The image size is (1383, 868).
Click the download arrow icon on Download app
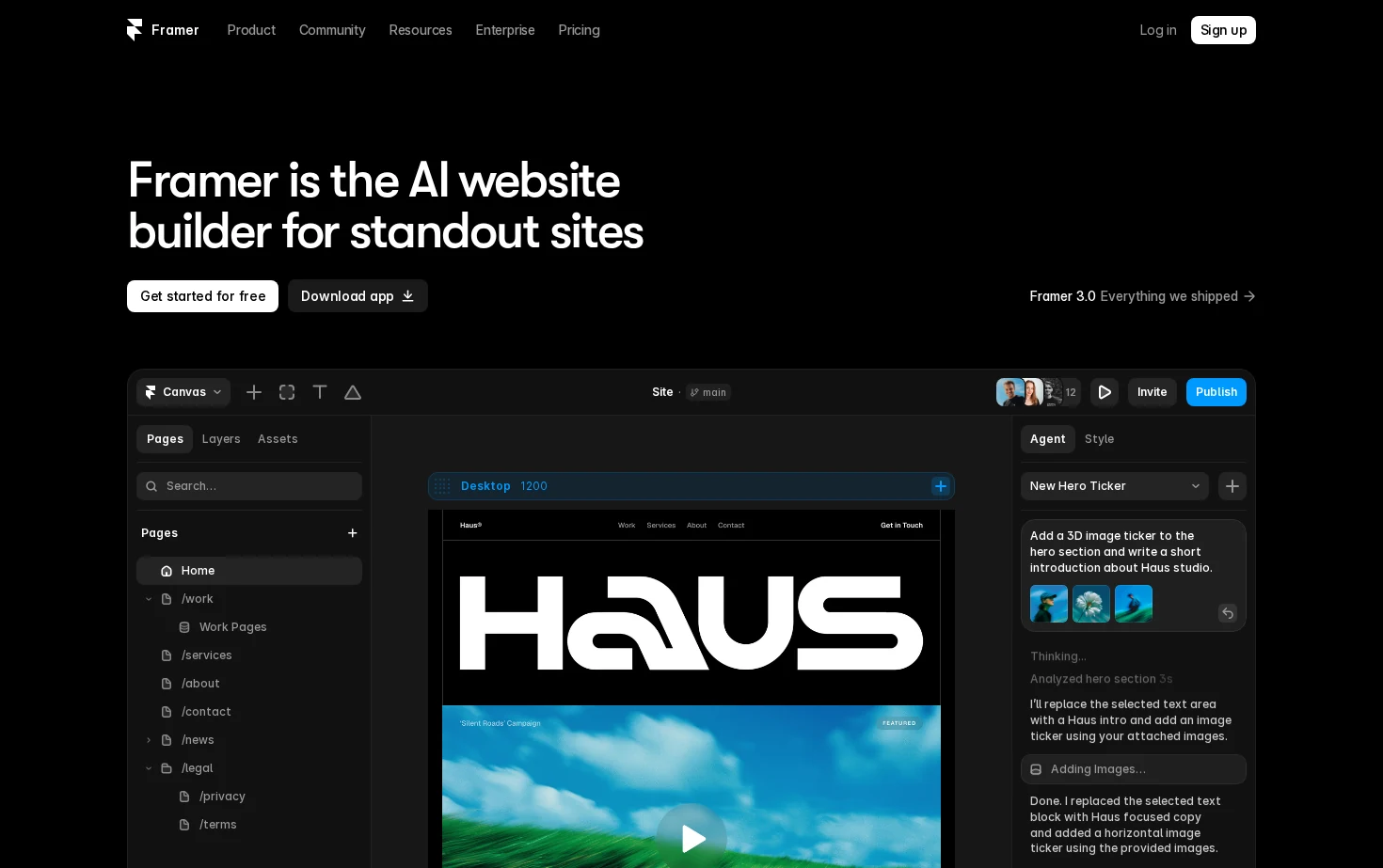408,296
